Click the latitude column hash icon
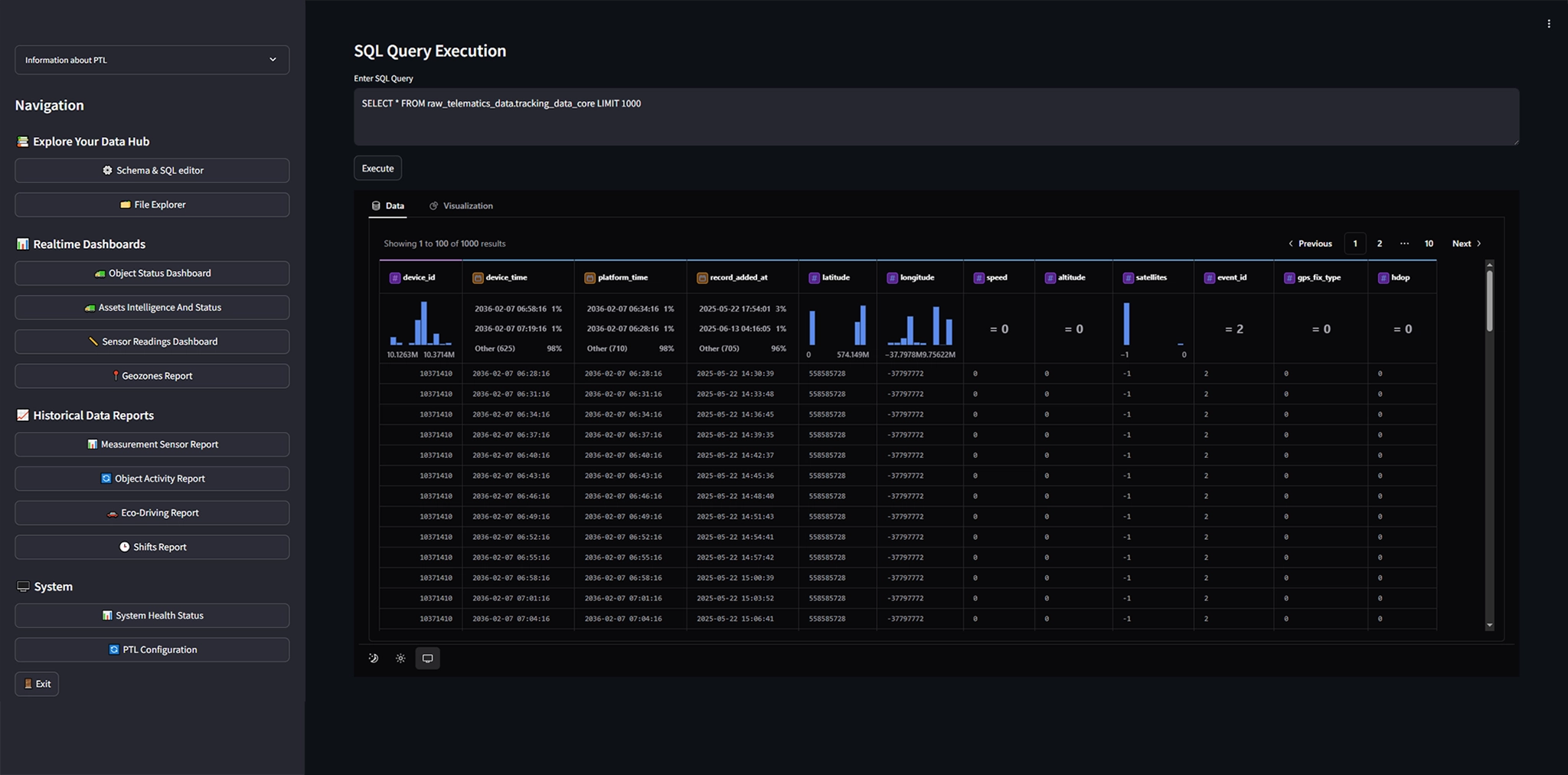The width and height of the screenshot is (1568, 775). pos(814,278)
